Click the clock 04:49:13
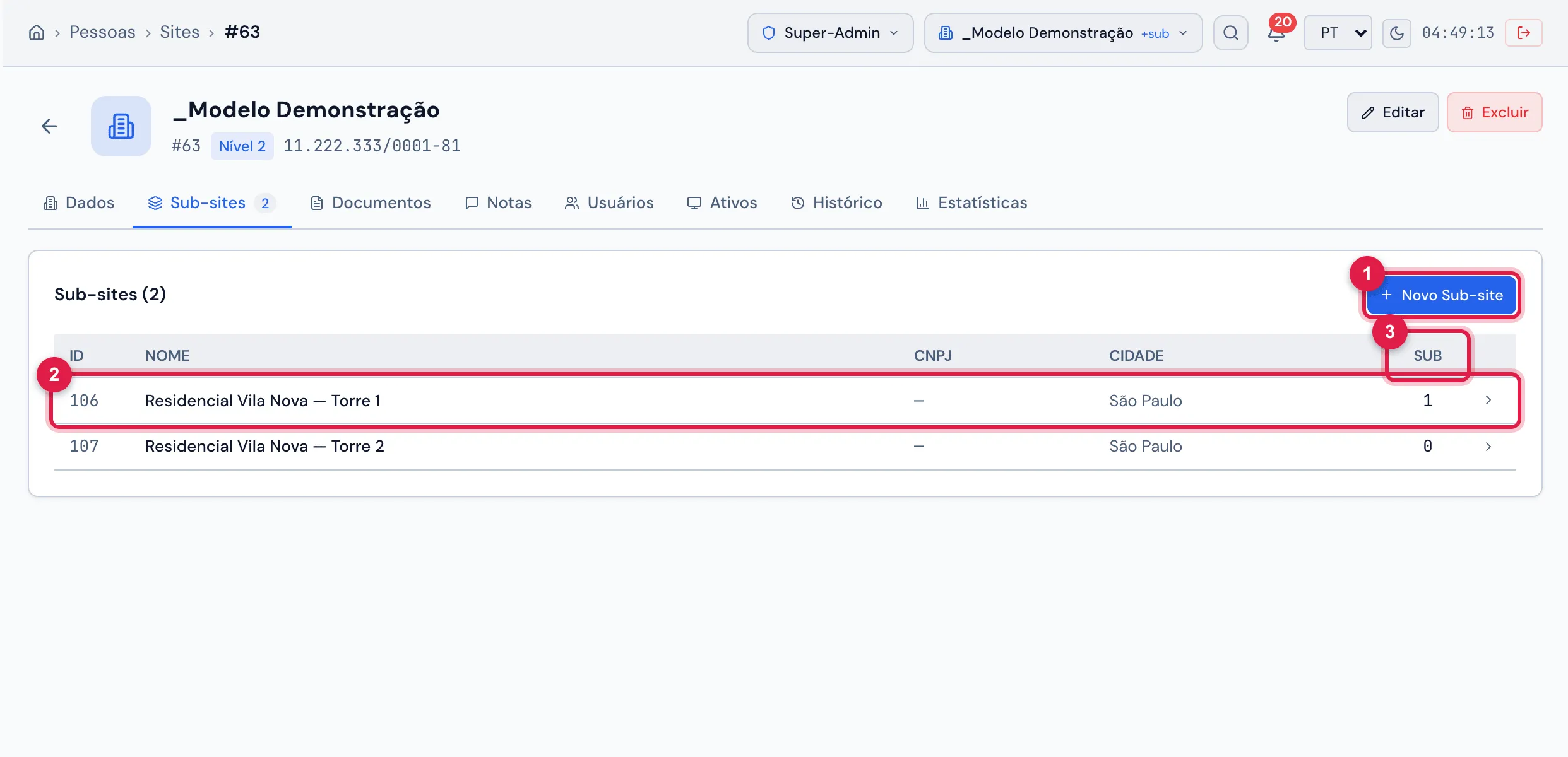 1458,33
